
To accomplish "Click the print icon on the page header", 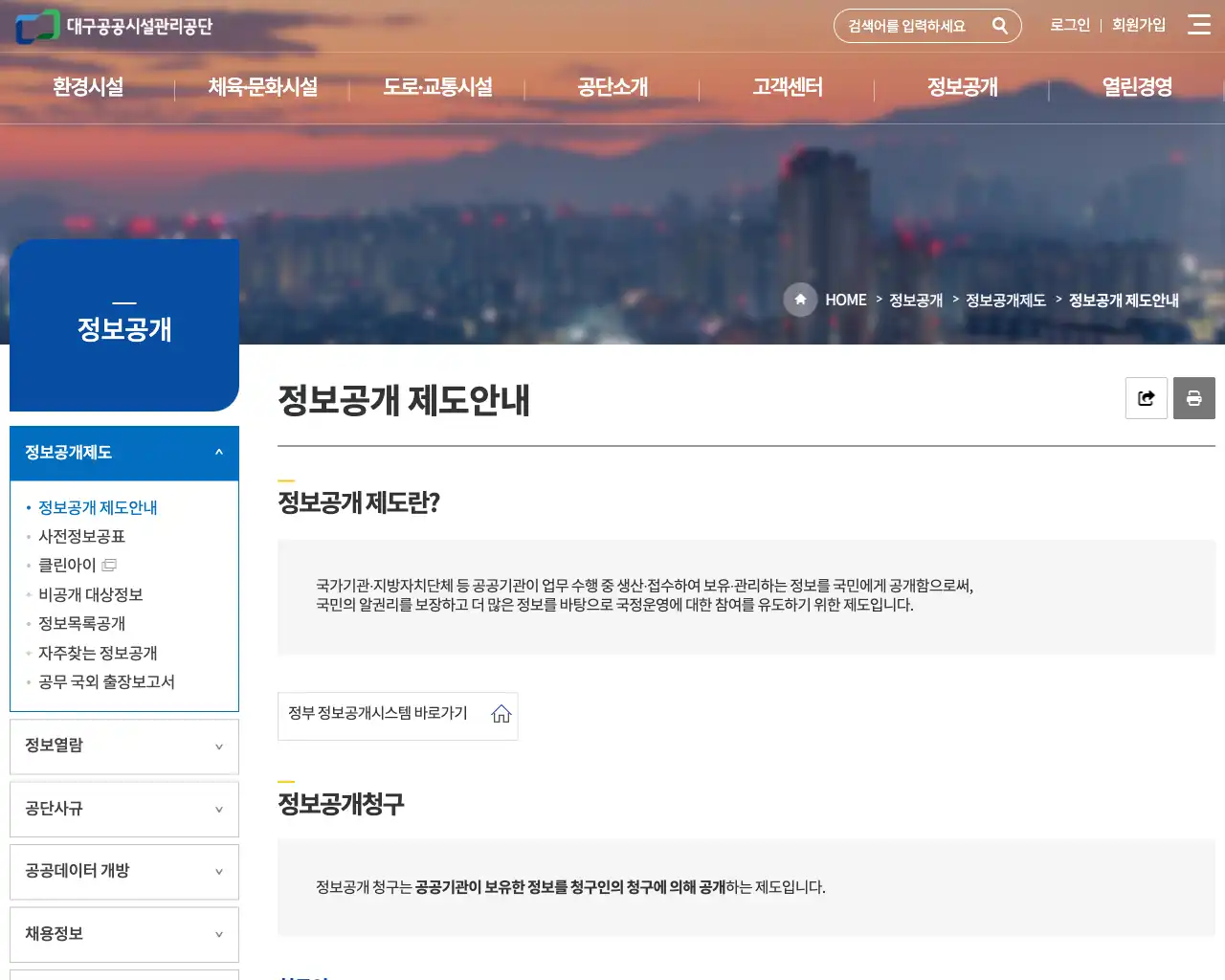I will pos(1193,398).
